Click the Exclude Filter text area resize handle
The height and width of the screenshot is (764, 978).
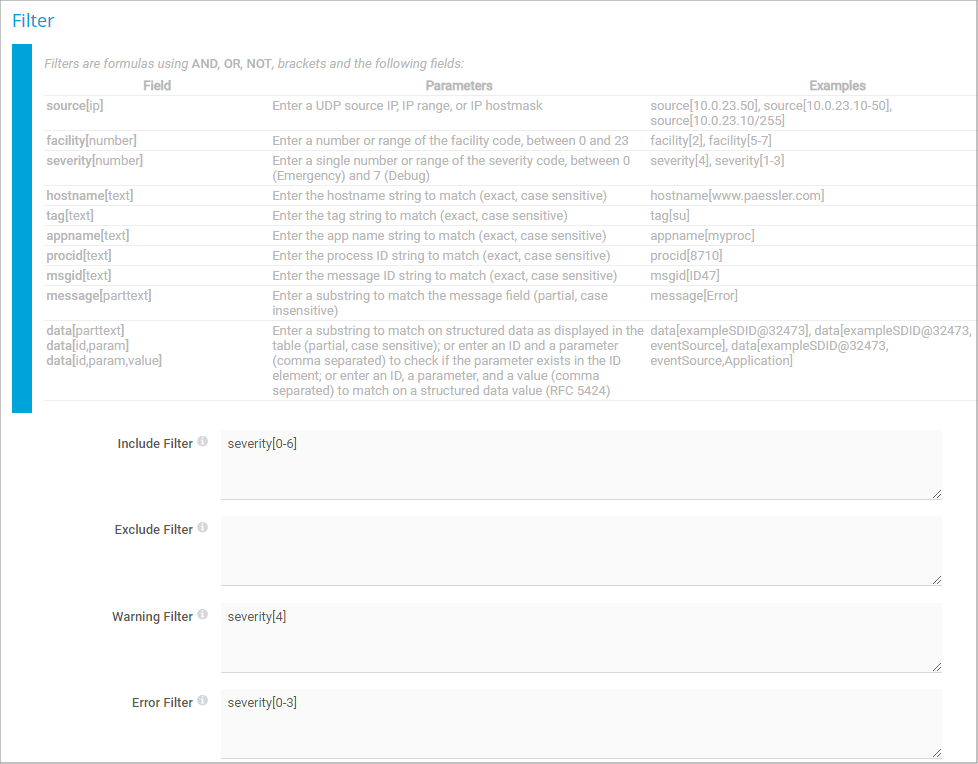click(936, 579)
